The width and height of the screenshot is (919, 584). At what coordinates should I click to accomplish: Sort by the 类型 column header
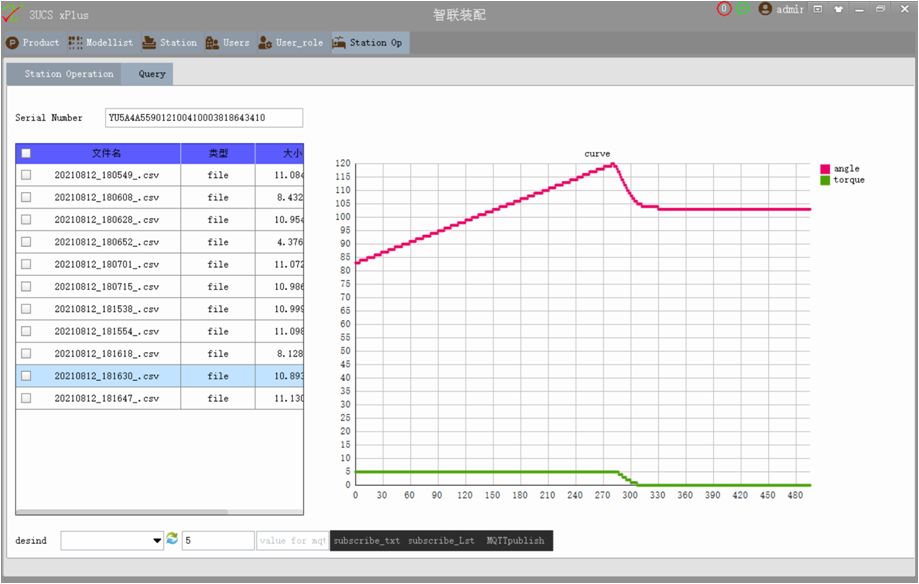coord(218,153)
